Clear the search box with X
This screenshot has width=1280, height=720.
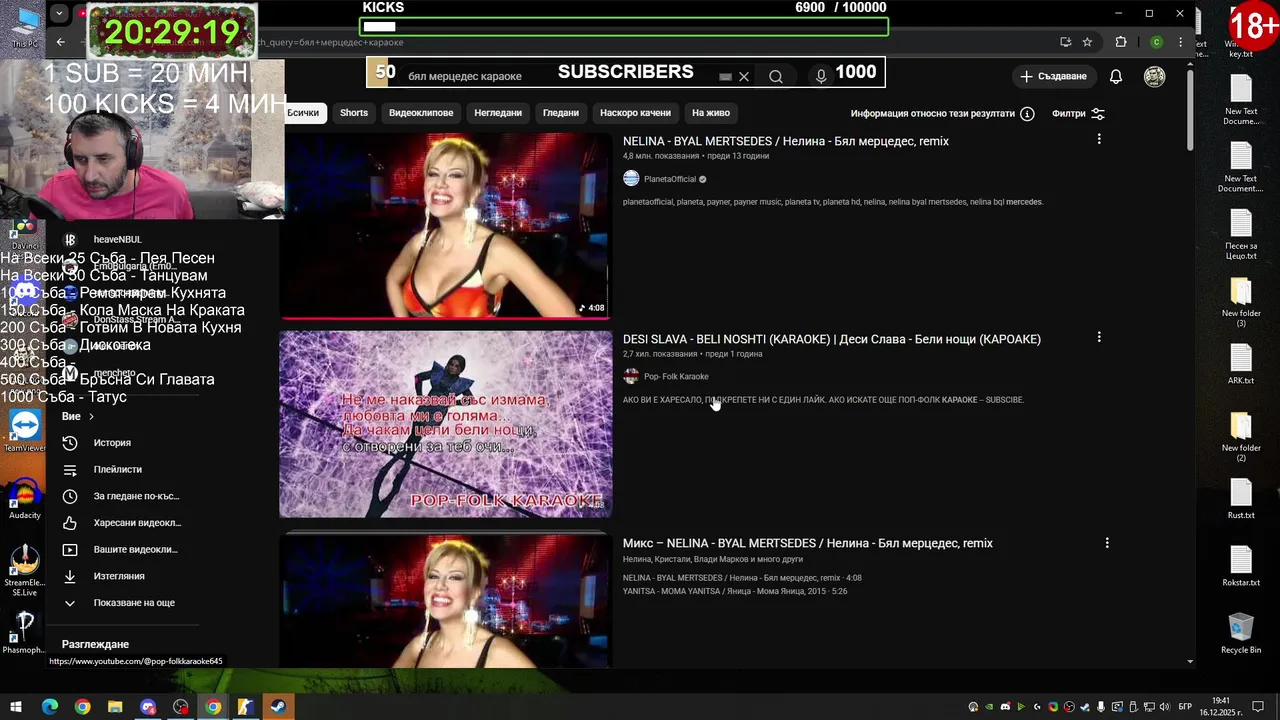744,77
